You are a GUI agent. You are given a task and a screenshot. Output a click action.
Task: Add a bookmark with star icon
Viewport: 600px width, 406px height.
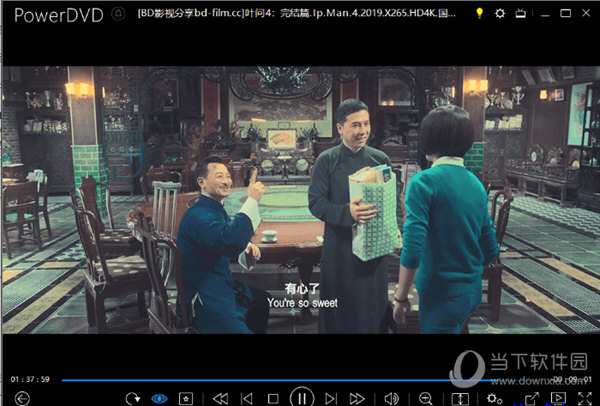point(186,399)
